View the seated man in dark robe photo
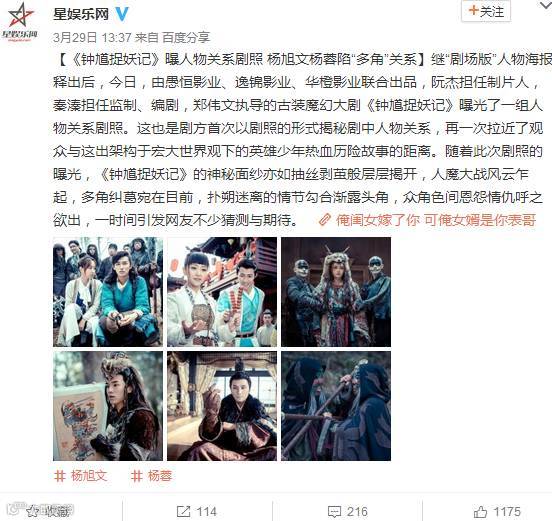 coord(222,406)
